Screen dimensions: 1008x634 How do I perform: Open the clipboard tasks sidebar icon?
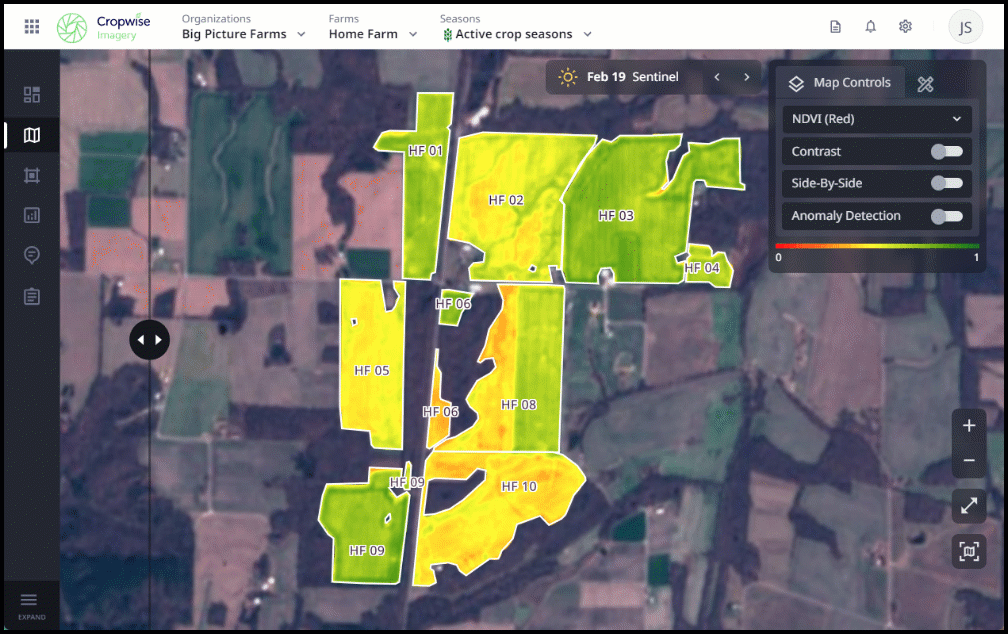point(32,296)
